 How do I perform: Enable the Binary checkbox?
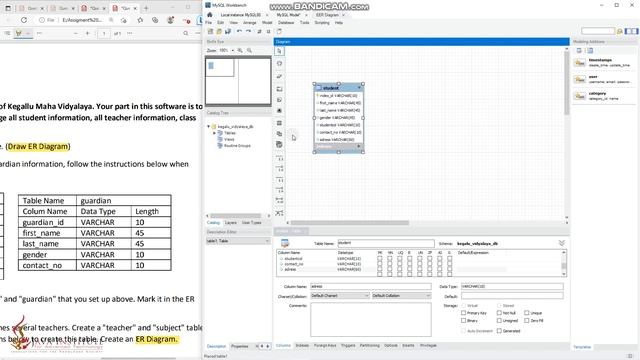point(464,321)
